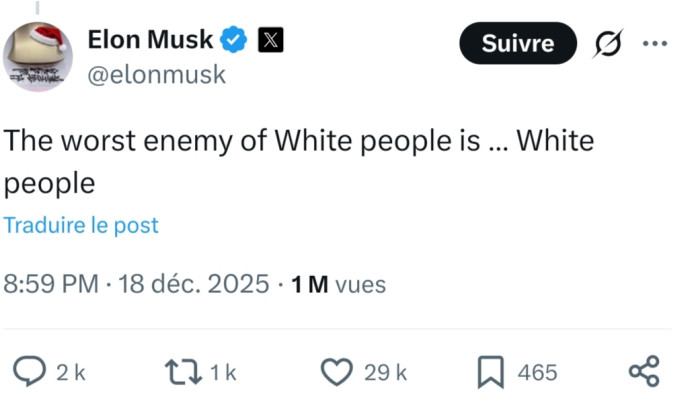Click the 29 k likes count
This screenshot has width=700, height=410.
pyautogui.click(x=385, y=373)
